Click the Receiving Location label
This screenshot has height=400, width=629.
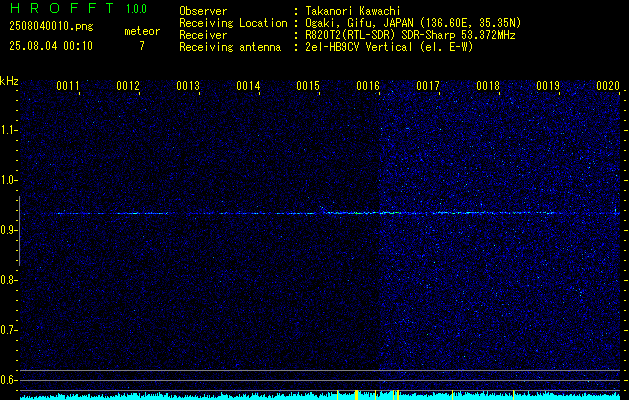click(x=233, y=23)
